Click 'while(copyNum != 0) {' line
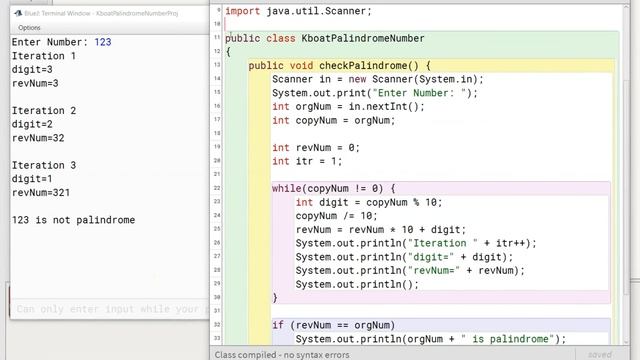The width and height of the screenshot is (640, 360). [333, 189]
